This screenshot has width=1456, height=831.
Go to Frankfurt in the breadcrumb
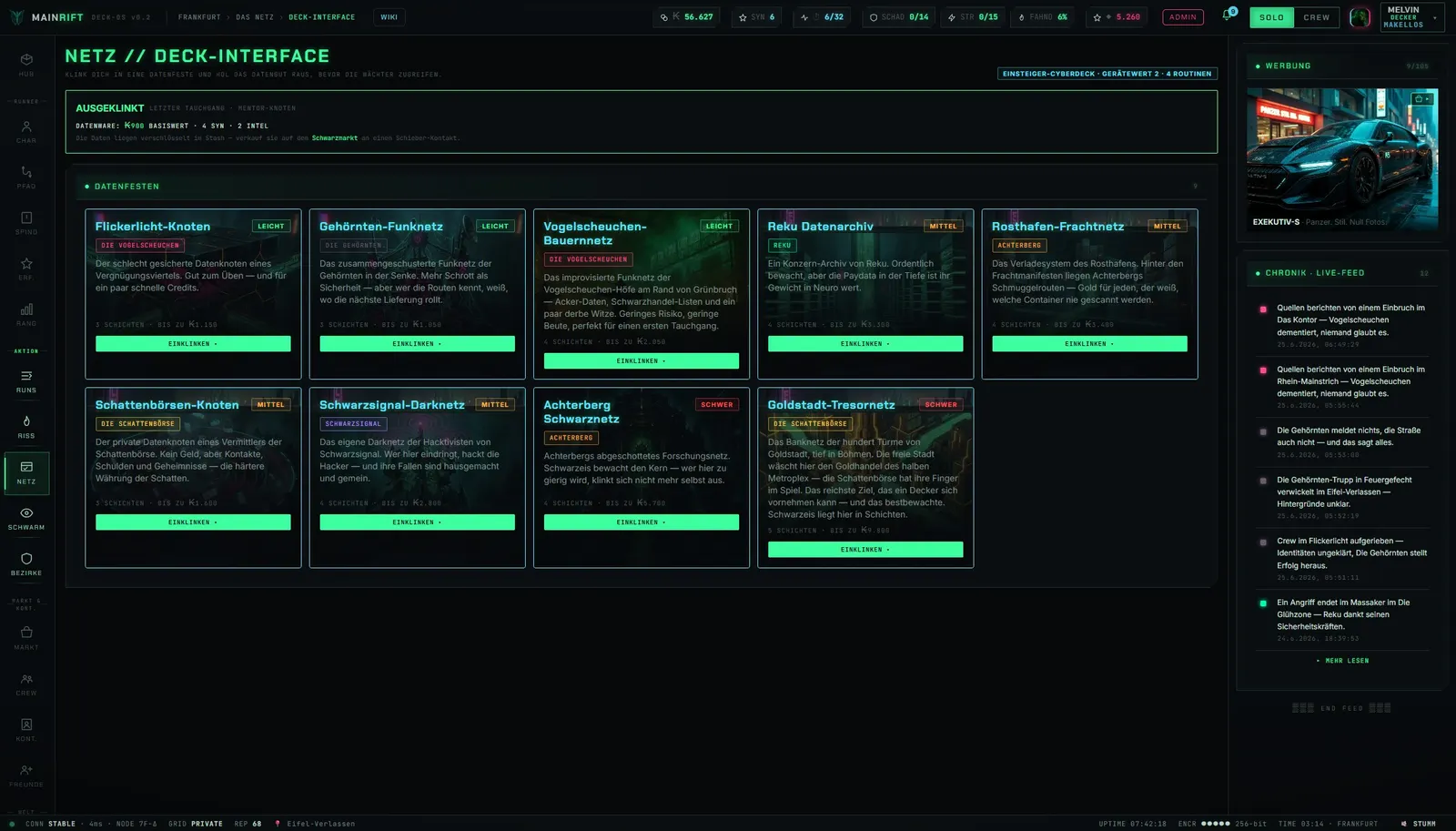click(199, 17)
